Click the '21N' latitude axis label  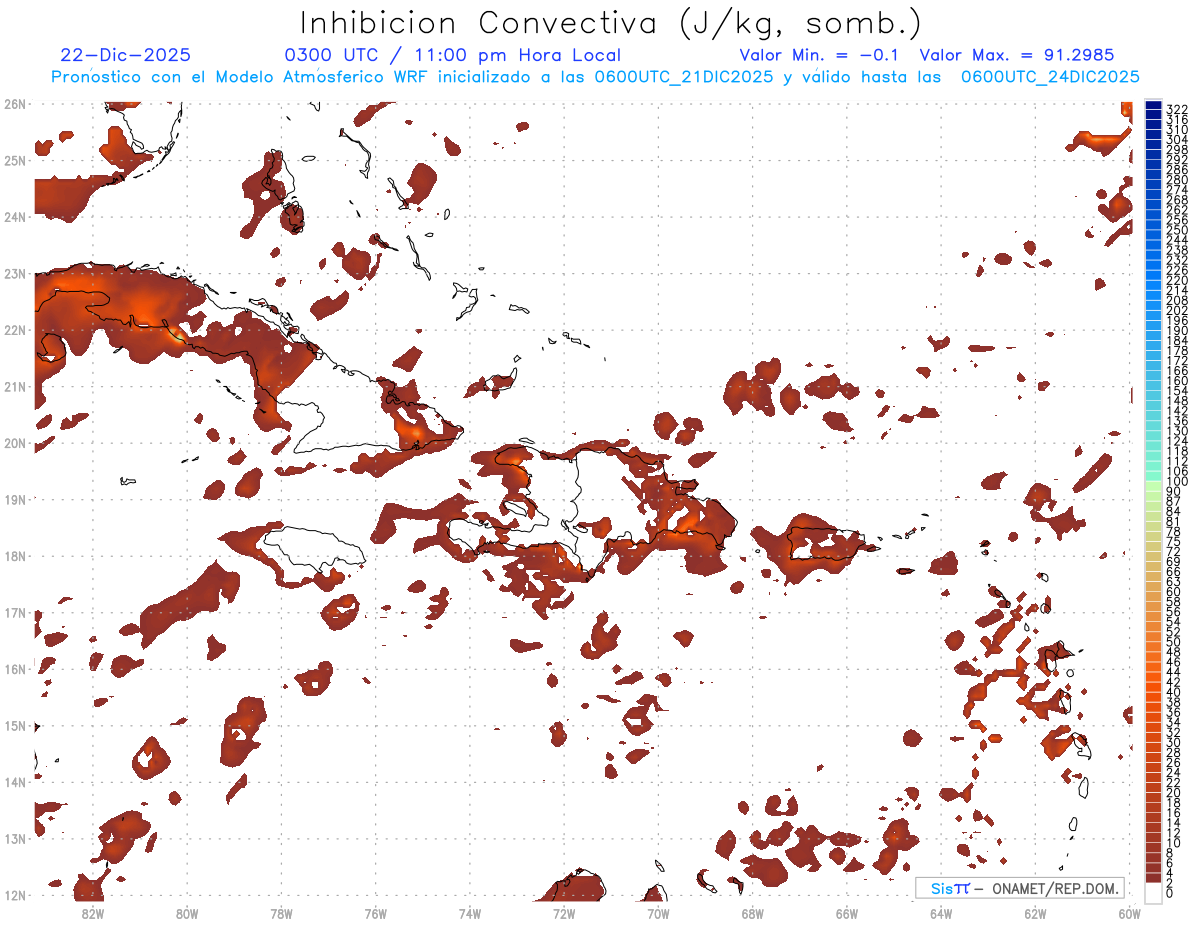[x=14, y=386]
